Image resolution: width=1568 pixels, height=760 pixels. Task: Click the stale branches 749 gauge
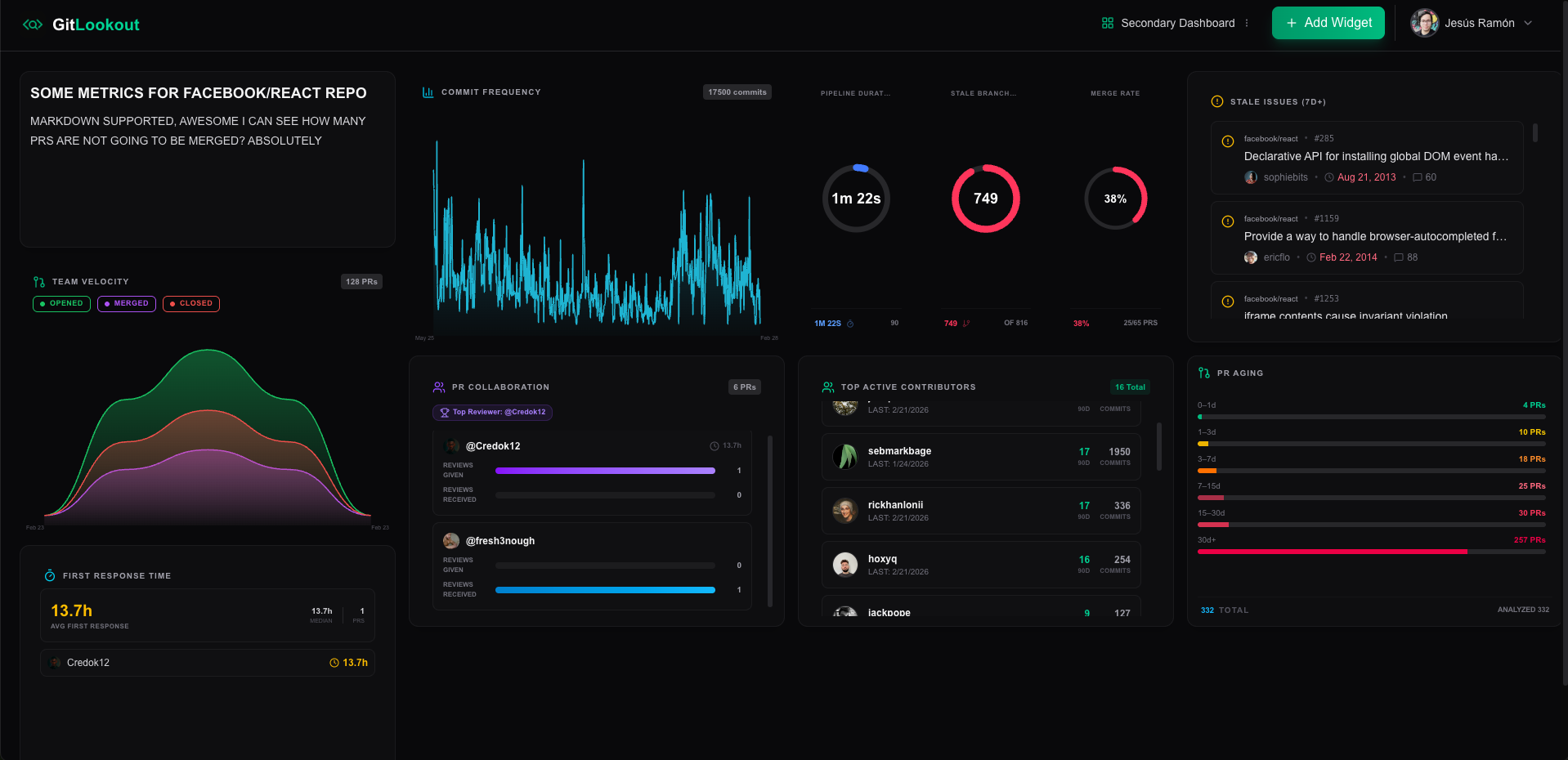click(986, 199)
